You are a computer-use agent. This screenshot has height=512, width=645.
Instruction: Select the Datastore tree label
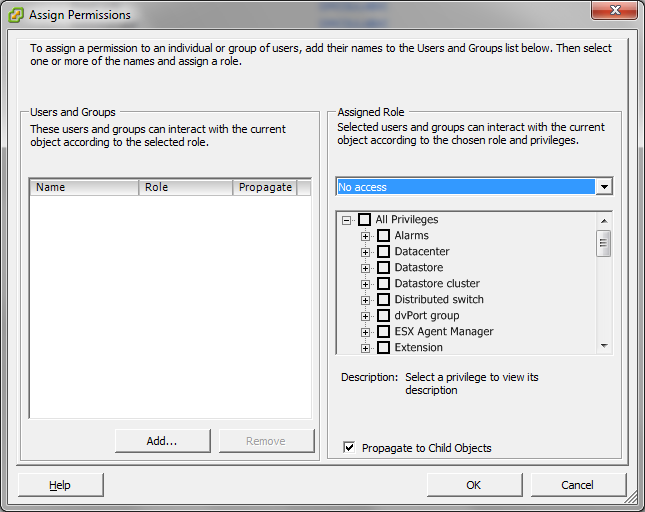tap(419, 268)
